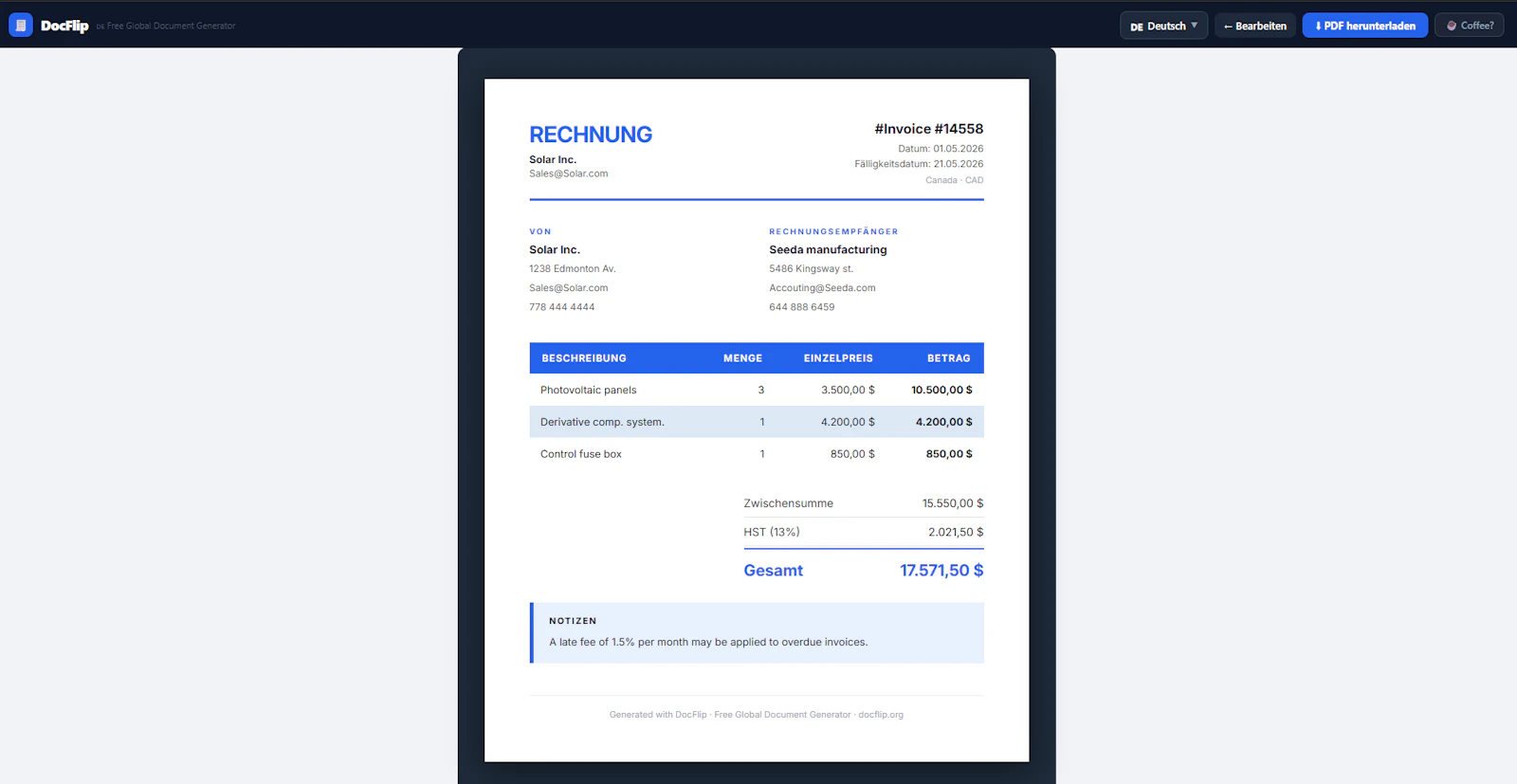Click the Fälligkeitsdatum: 21.05.2026 line
1517x784 pixels.
click(919, 164)
